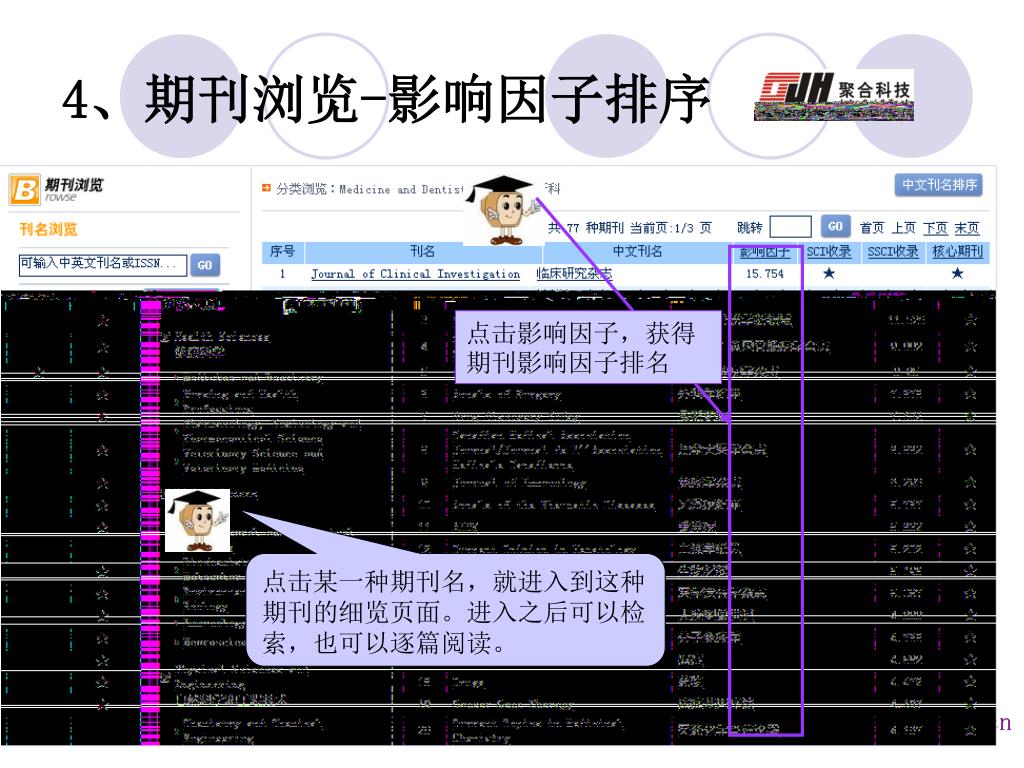Click the SSCI收录 column header
Image resolution: width=1024 pixels, height=768 pixels.
(x=893, y=252)
